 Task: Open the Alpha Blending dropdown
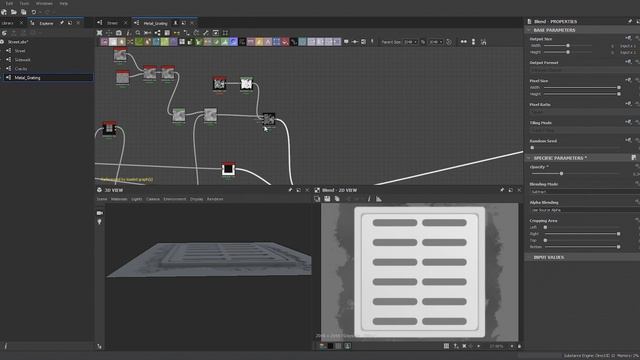[584, 210]
